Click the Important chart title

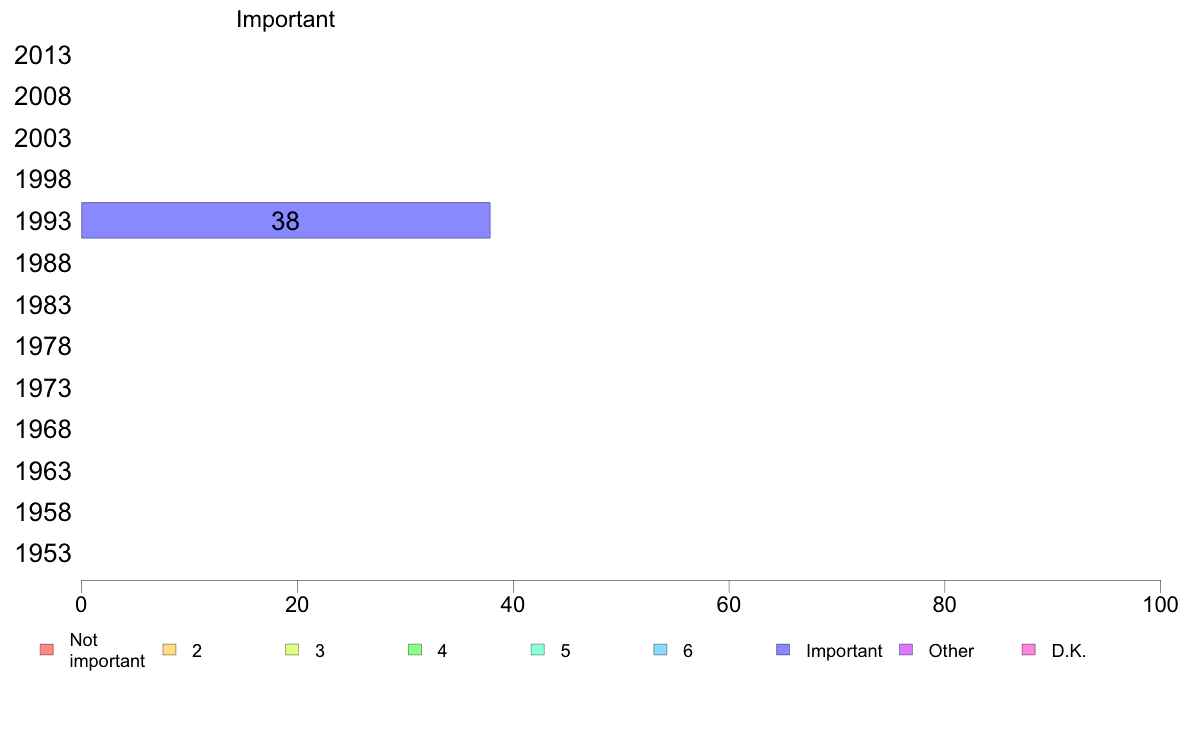286,19
